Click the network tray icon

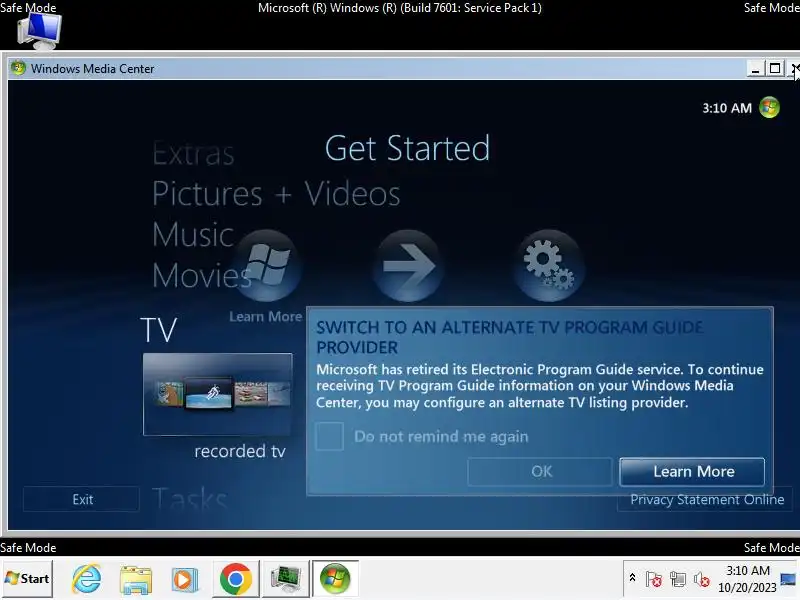[x=678, y=579]
